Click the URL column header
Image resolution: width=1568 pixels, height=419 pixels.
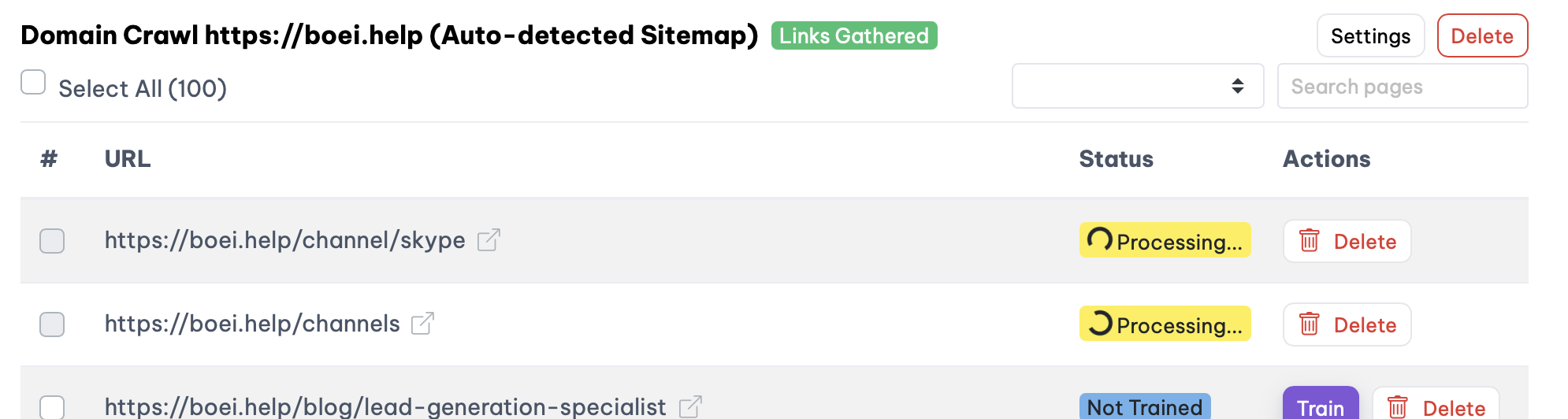[128, 159]
